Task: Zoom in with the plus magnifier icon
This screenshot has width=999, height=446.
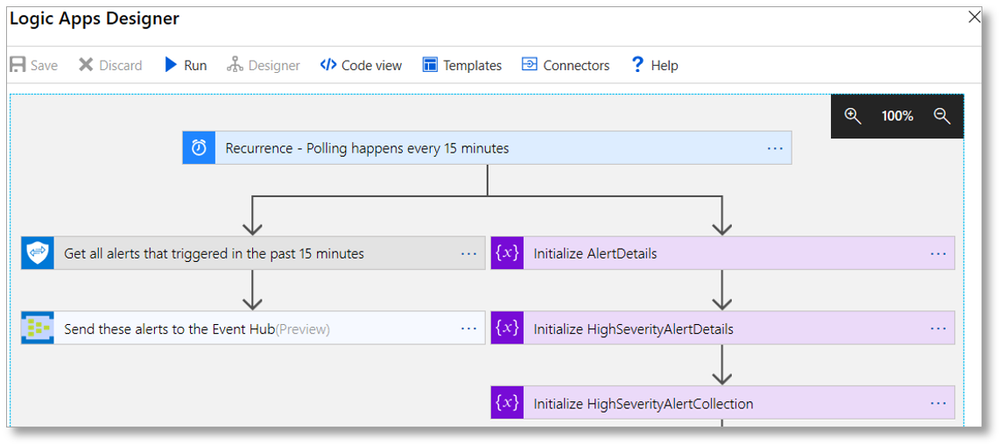Action: (852, 116)
